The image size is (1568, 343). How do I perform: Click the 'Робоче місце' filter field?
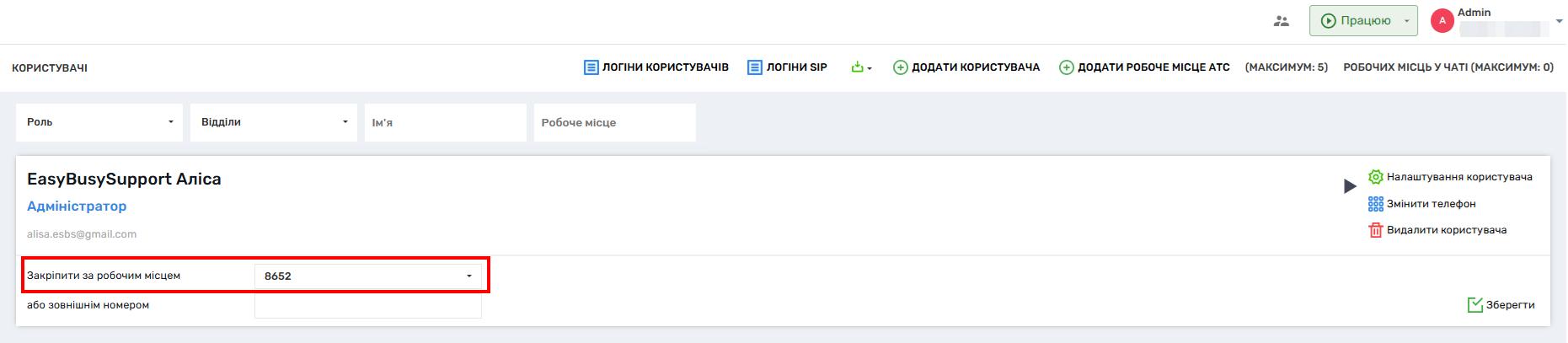pyautogui.click(x=614, y=123)
